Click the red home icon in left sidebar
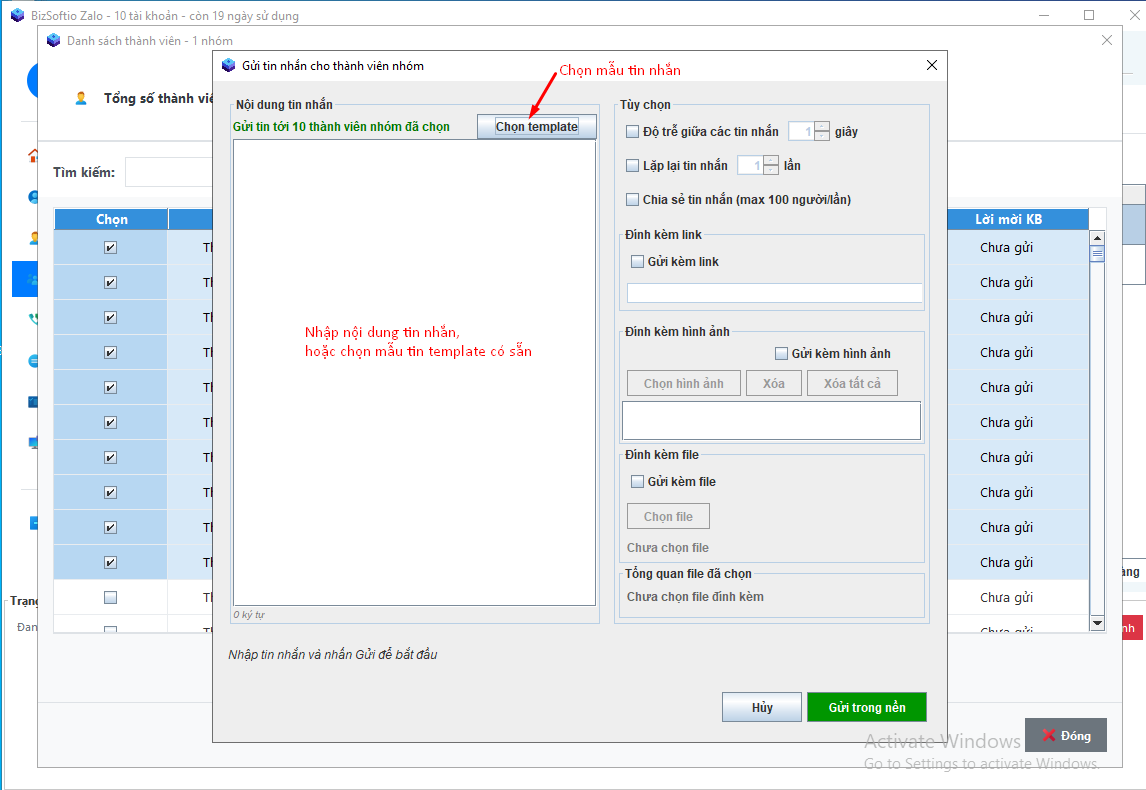The width and height of the screenshot is (1146, 790). 33,156
